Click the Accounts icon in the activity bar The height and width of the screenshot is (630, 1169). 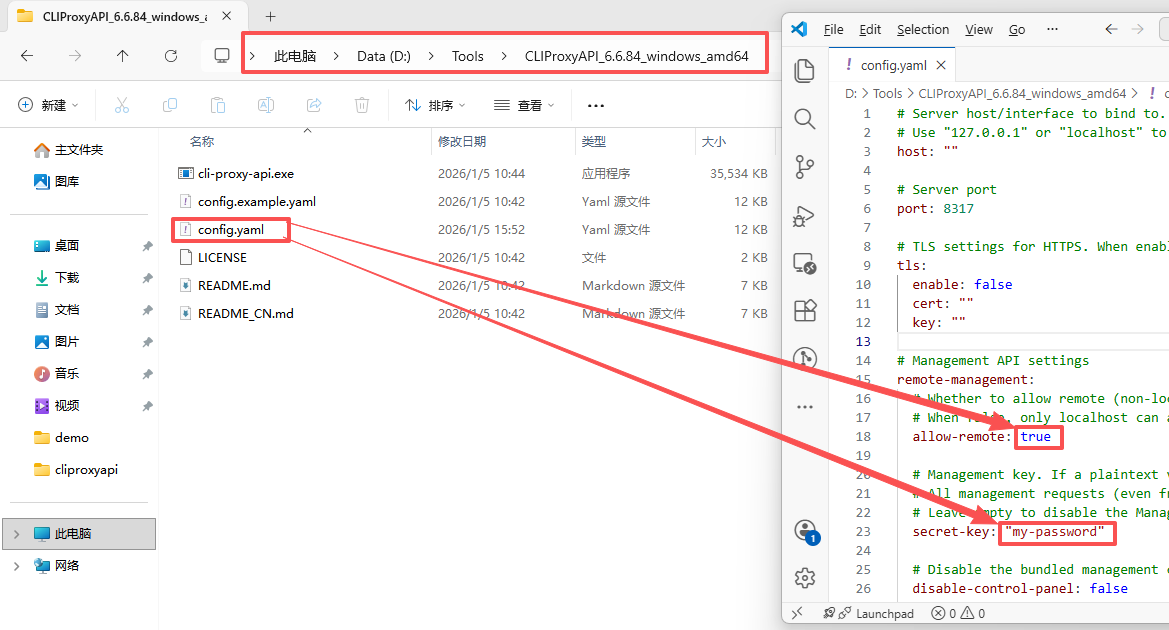coord(804,531)
